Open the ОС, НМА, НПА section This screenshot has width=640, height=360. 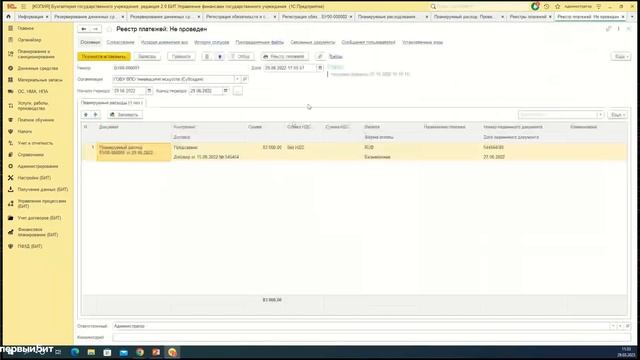pos(32,91)
